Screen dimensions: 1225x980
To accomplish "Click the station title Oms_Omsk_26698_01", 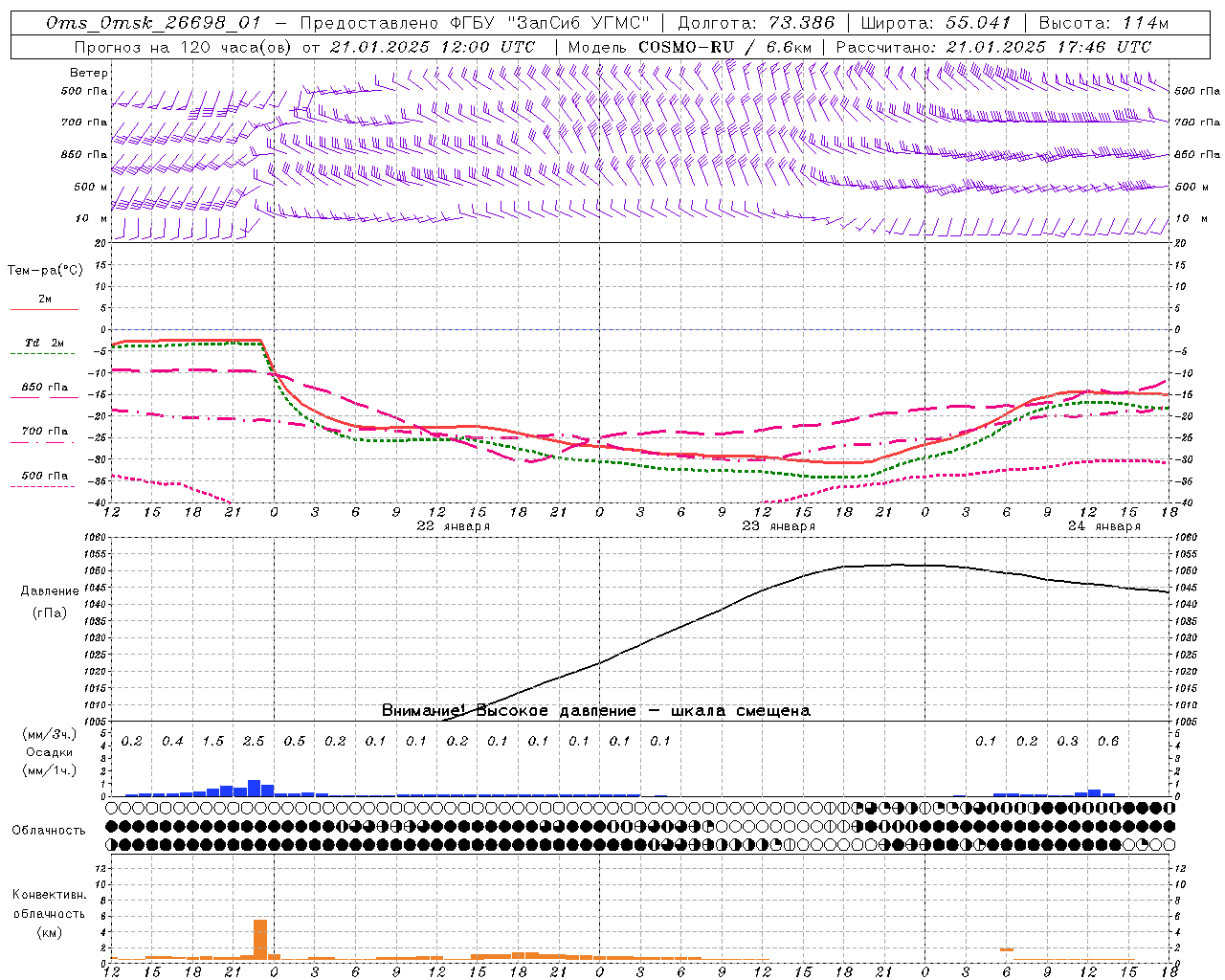I will [153, 23].
